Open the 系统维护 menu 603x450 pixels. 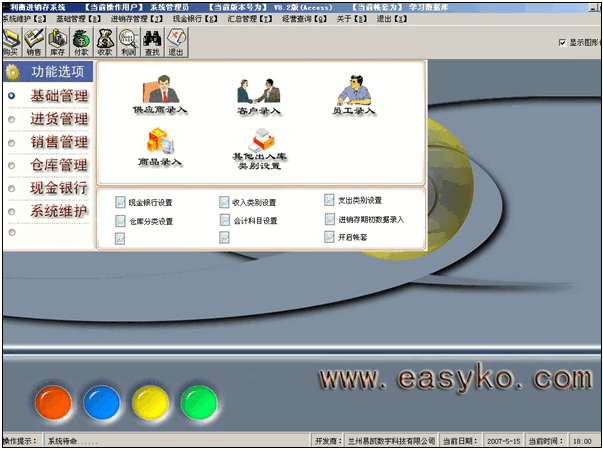[23, 18]
